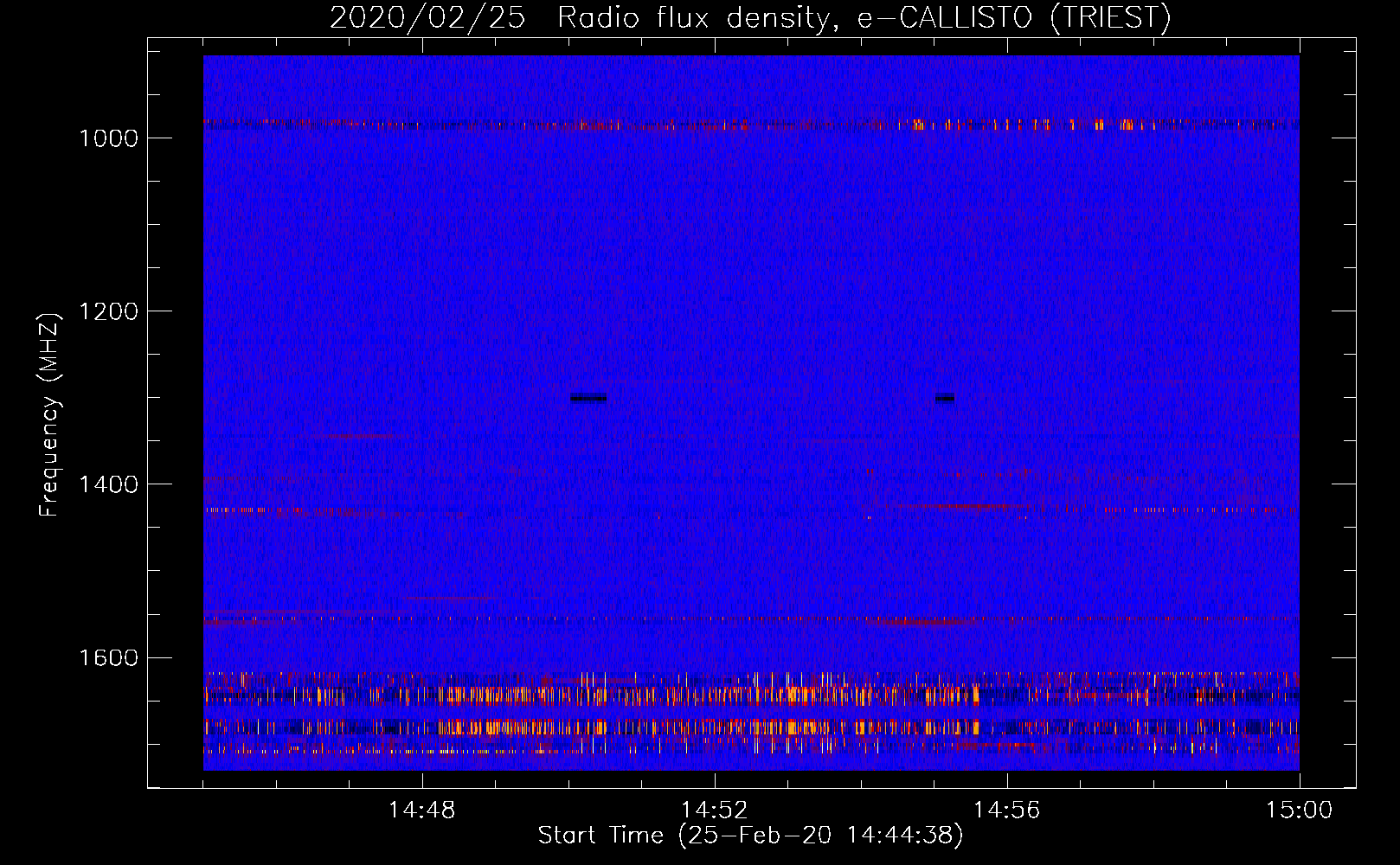Click the 15:00 time axis label
Image resolution: width=1400 pixels, height=865 pixels.
coord(1300,811)
